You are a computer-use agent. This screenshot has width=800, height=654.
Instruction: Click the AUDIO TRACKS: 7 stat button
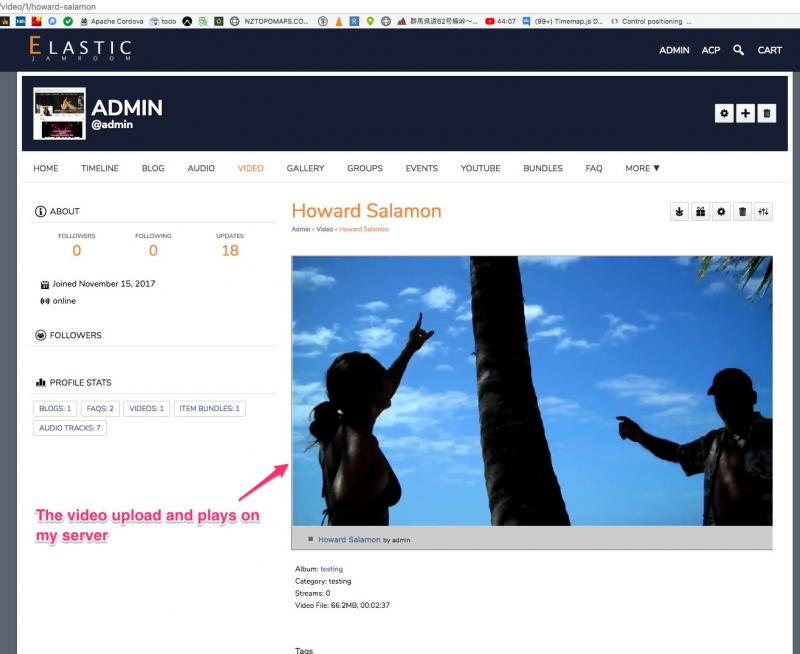[69, 428]
